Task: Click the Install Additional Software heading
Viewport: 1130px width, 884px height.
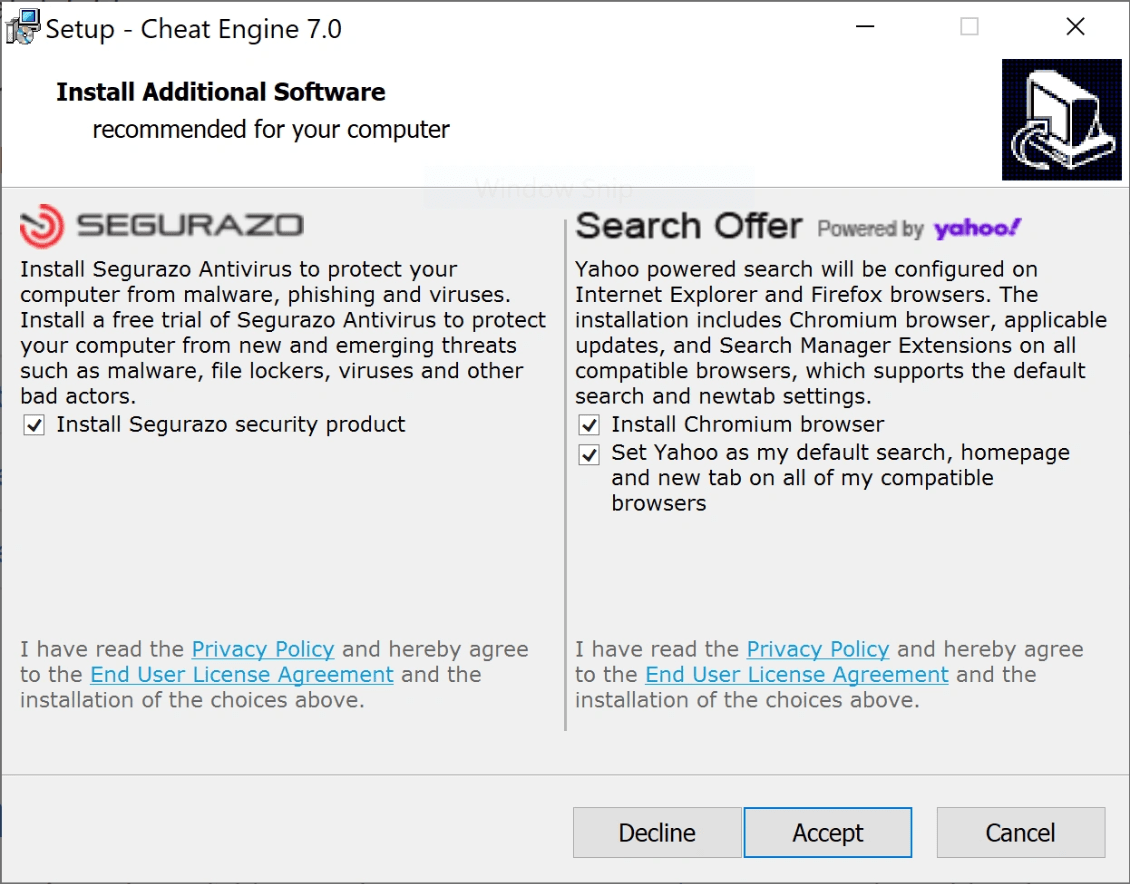Action: (221, 92)
